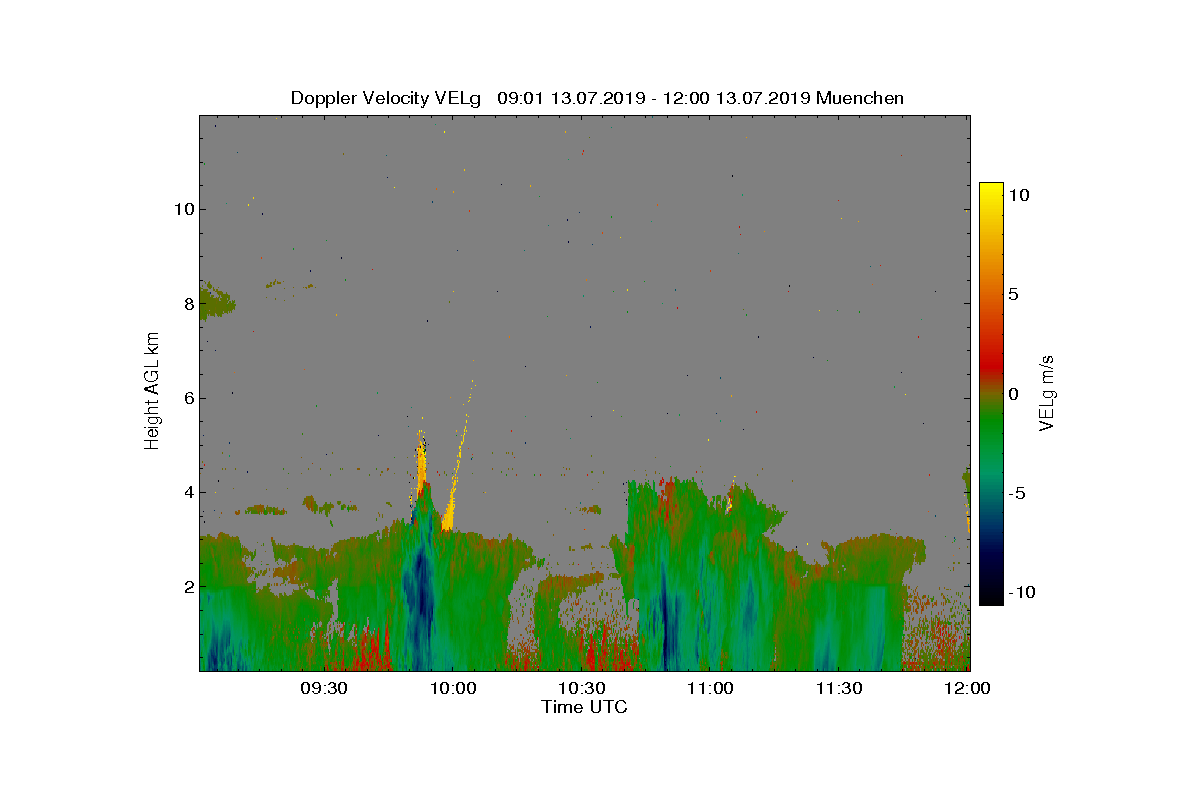Click the height tick label 2
1200x800 pixels.
(x=188, y=586)
